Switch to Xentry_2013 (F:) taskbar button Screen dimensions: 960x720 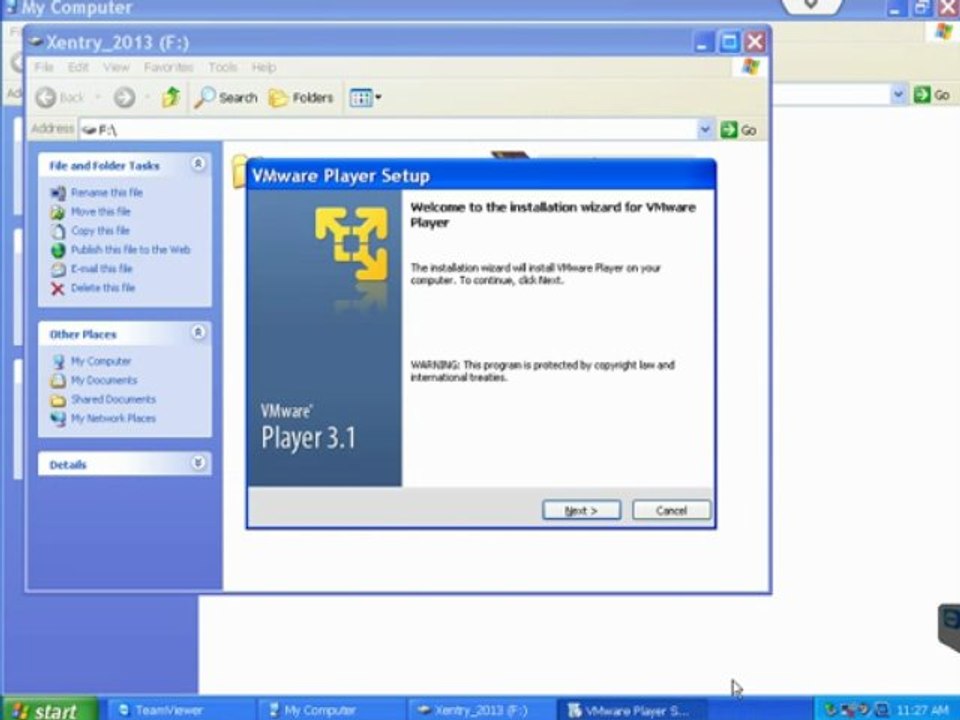coord(481,710)
